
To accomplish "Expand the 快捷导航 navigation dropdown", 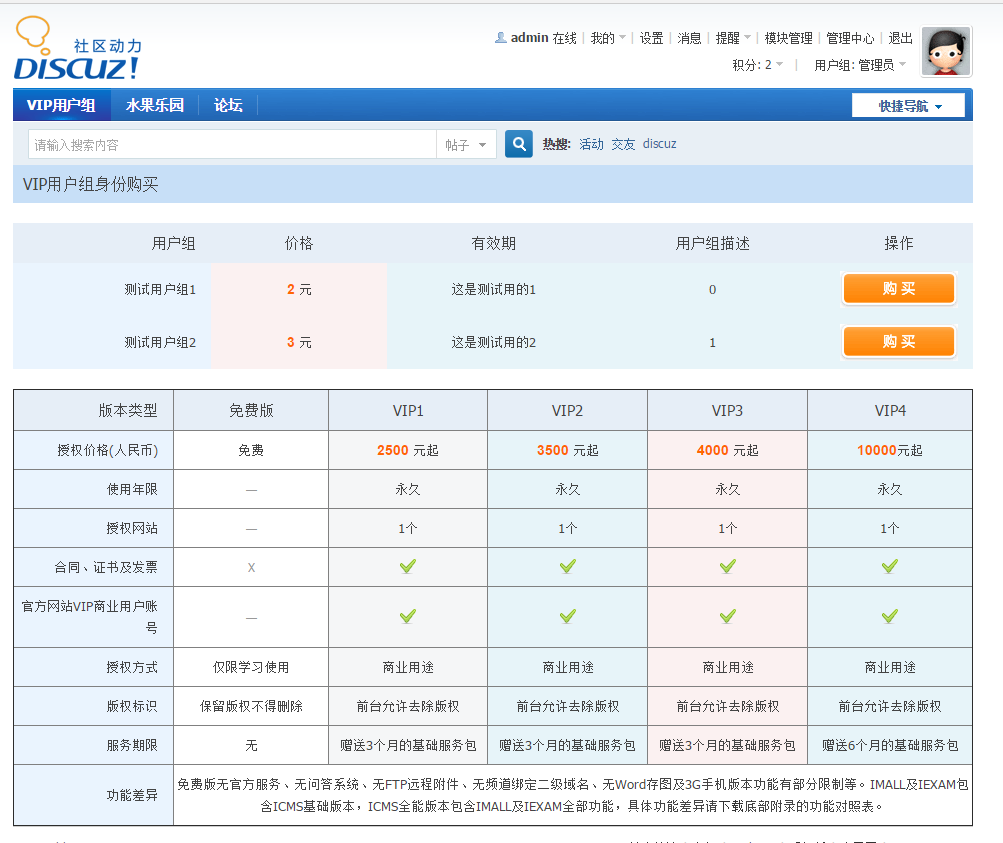I will pyautogui.click(x=908, y=104).
